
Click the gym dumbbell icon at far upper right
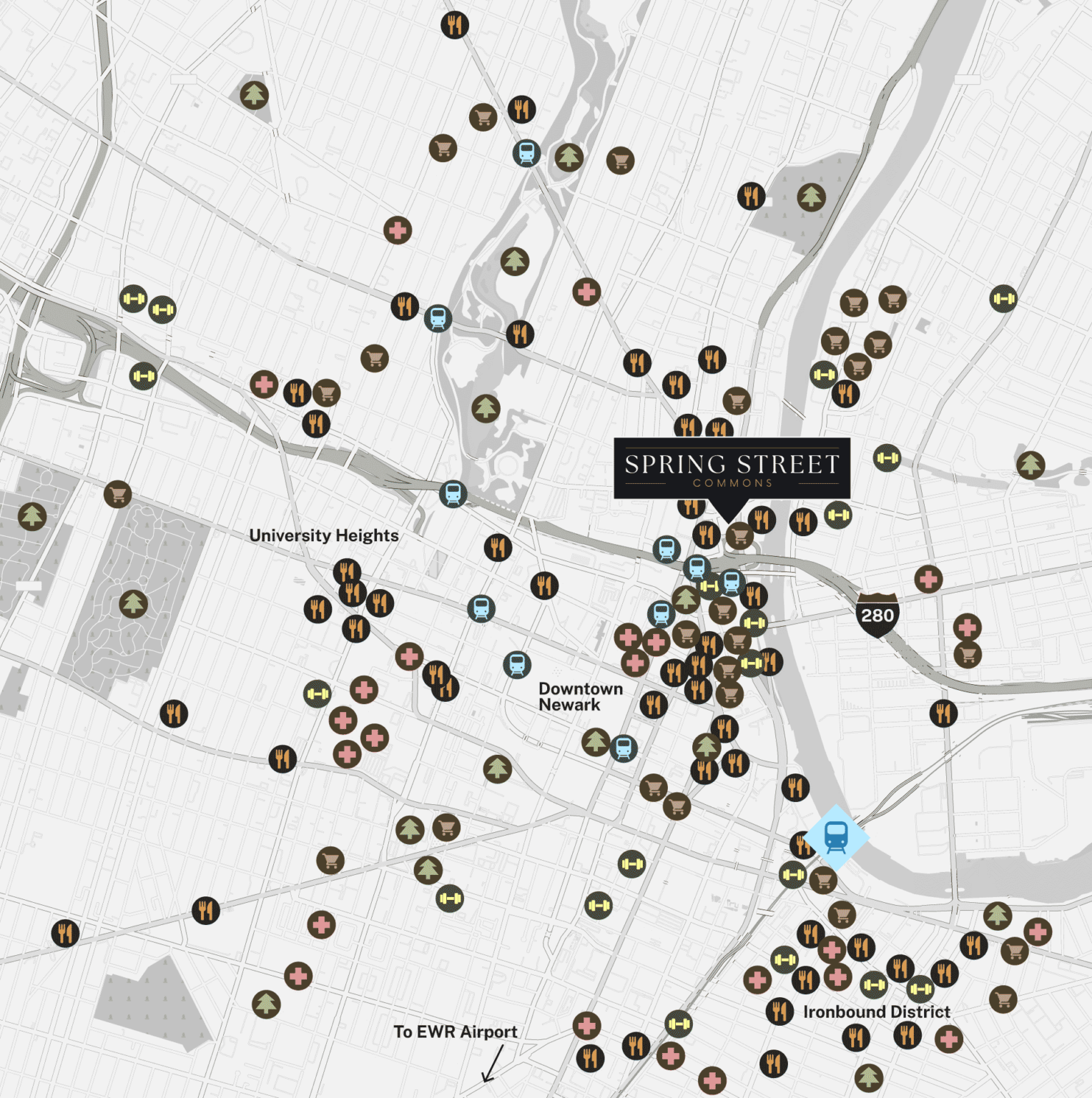pyautogui.click(x=1003, y=298)
